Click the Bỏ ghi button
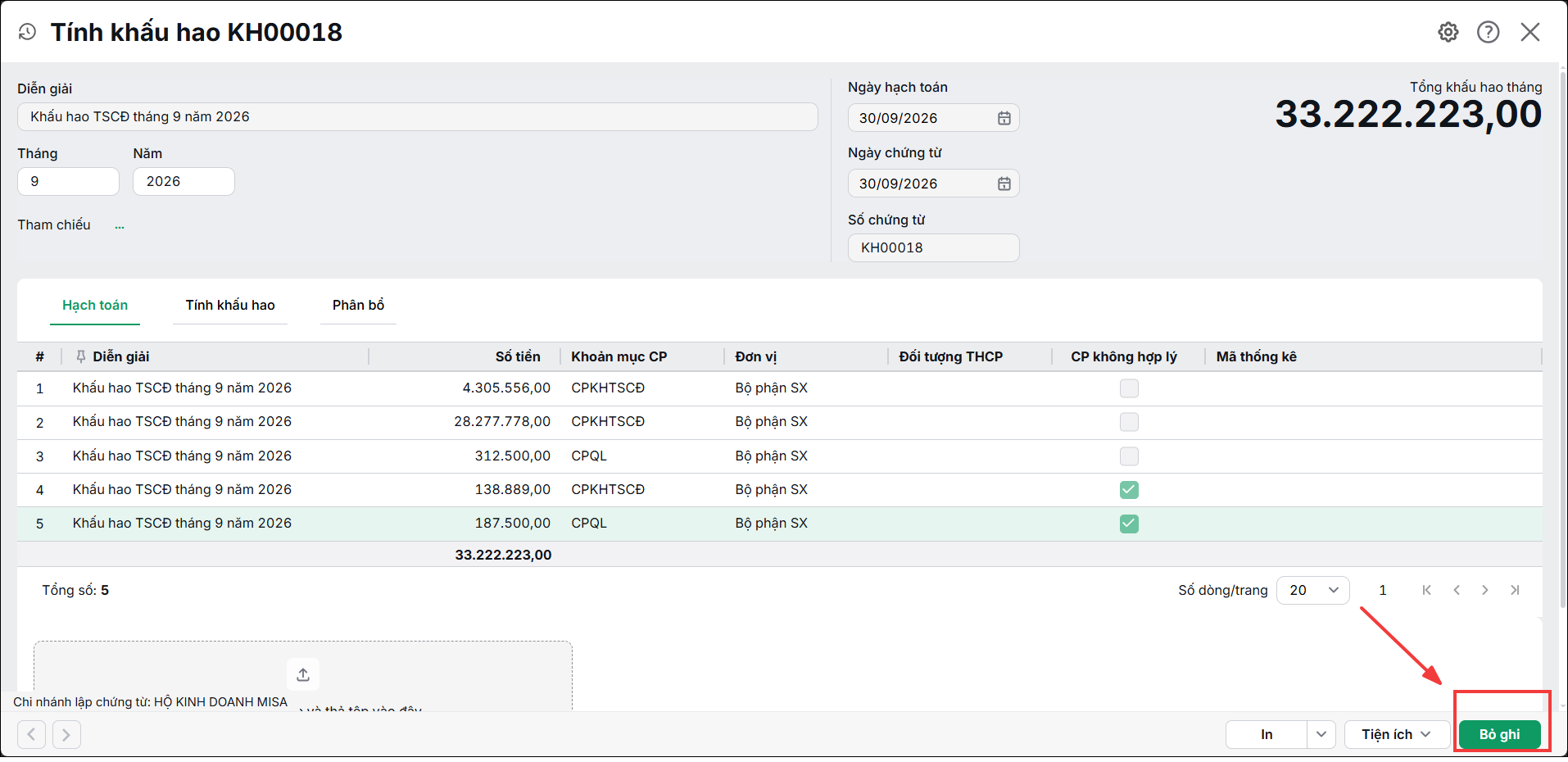Viewport: 1568px width, 762px height. point(1499,734)
